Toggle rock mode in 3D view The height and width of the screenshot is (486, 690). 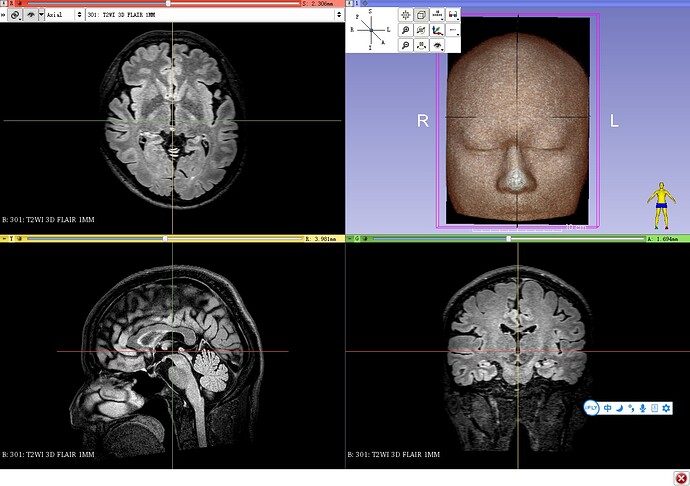coord(421,45)
